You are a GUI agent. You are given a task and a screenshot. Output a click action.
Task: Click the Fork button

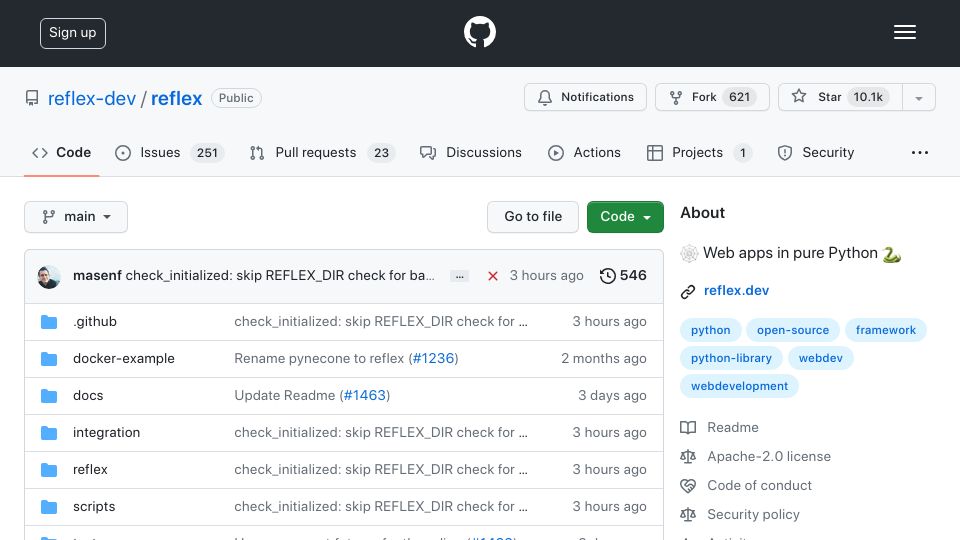(712, 97)
